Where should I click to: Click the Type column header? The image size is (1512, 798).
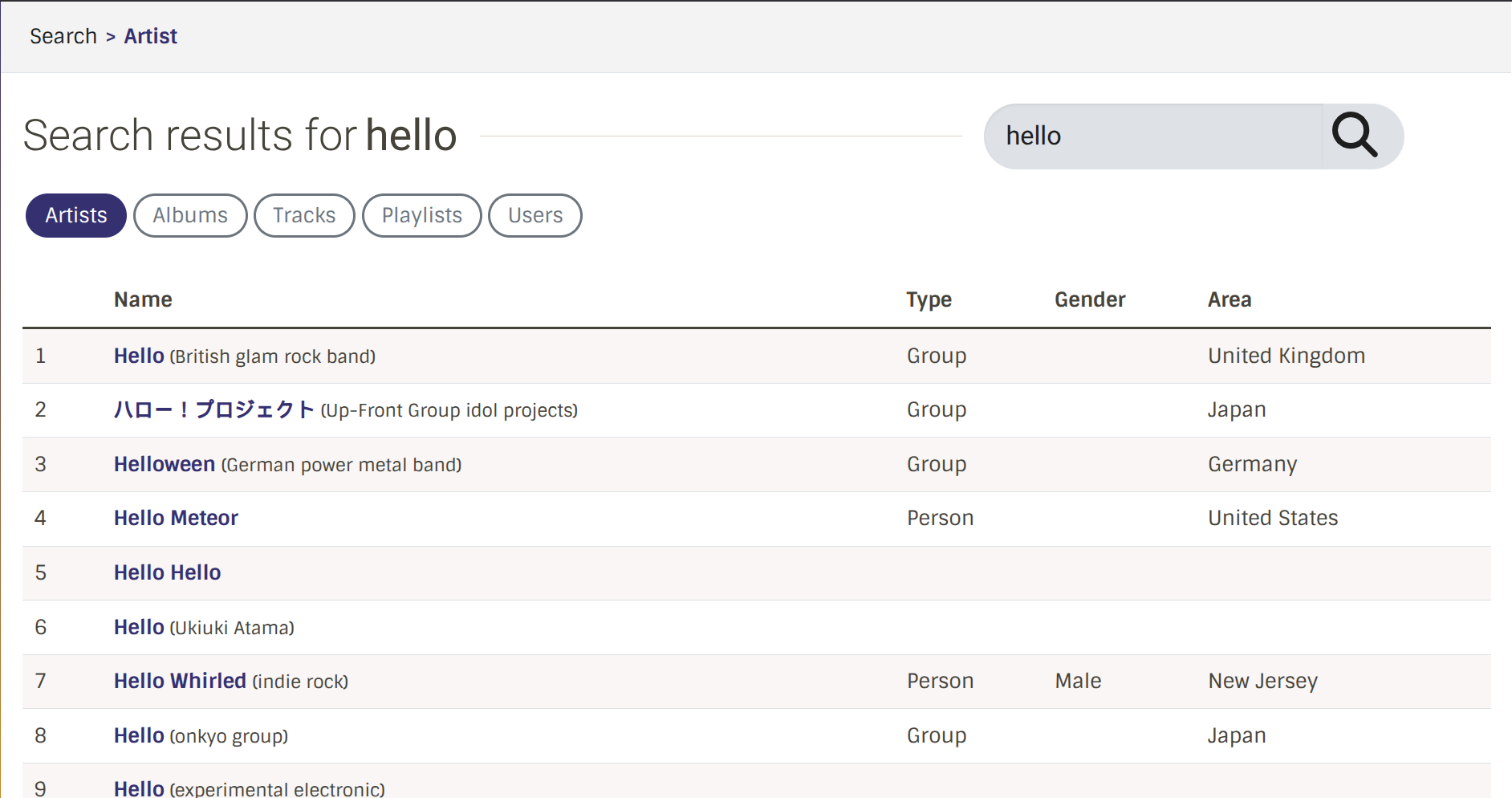coord(929,299)
